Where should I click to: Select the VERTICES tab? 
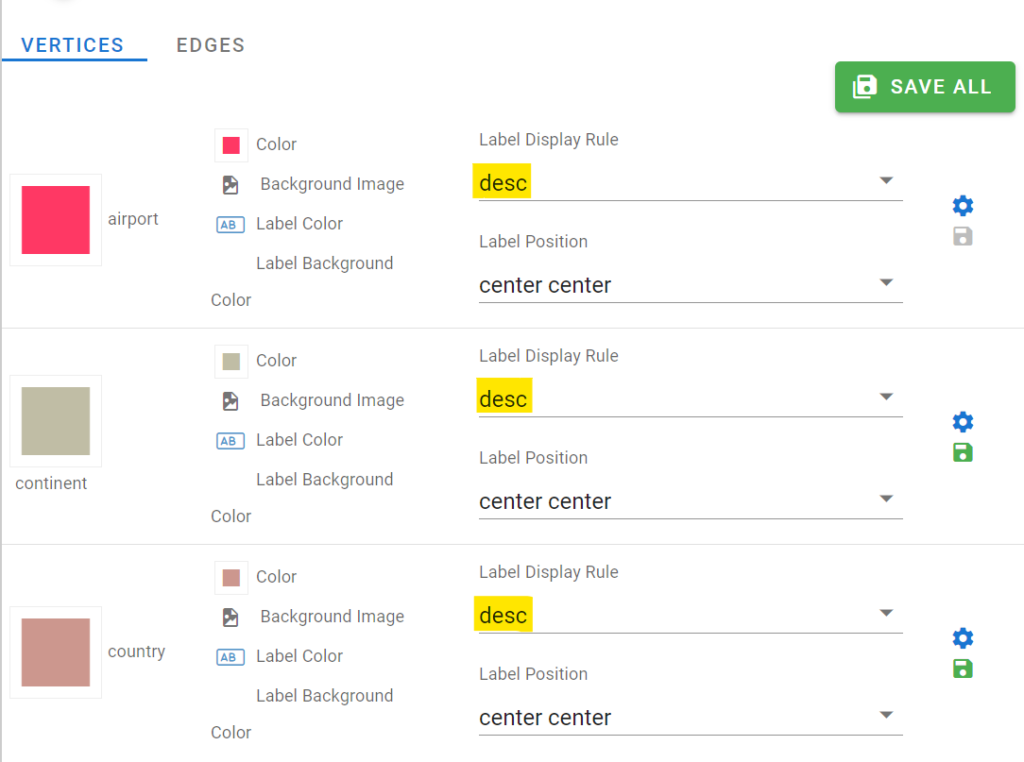point(73,45)
